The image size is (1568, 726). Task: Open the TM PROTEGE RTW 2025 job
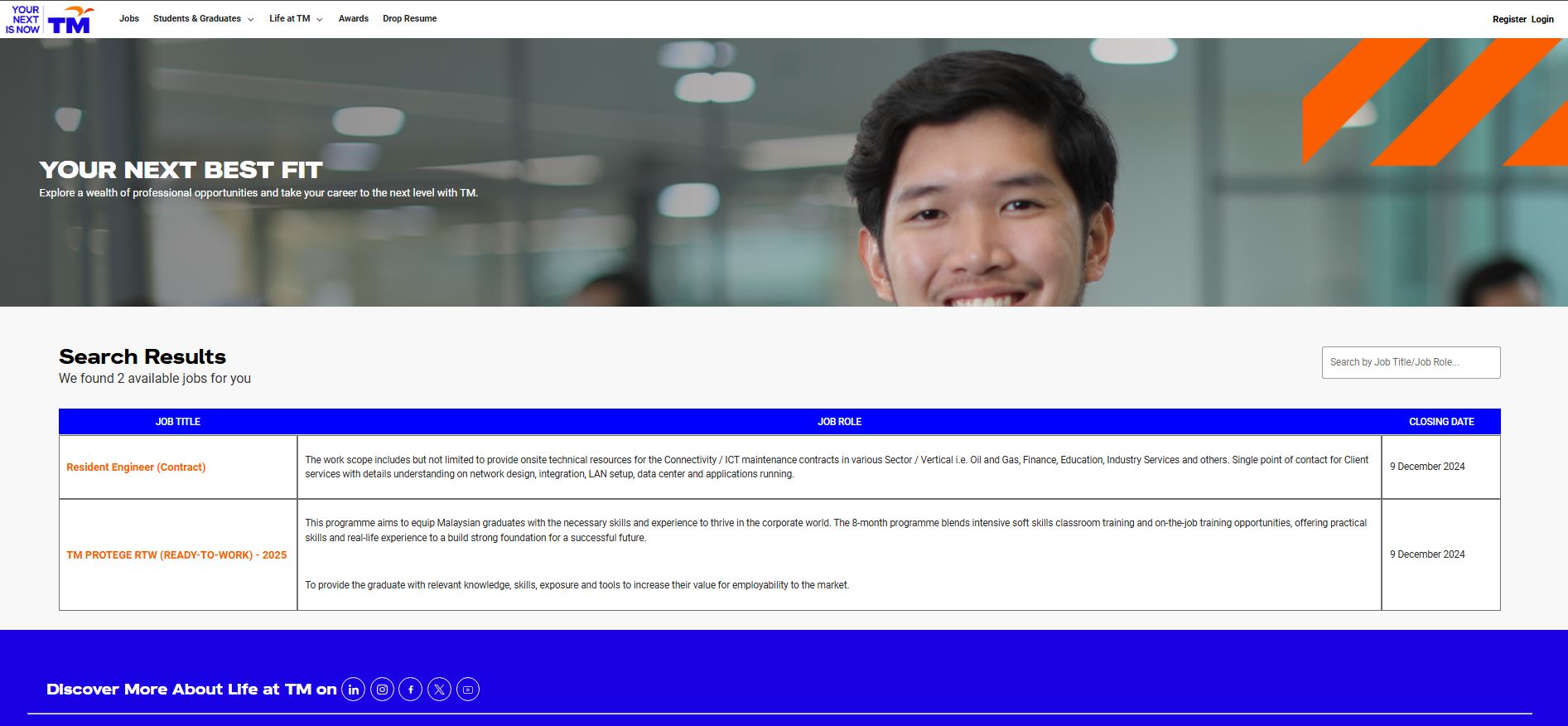tap(176, 555)
